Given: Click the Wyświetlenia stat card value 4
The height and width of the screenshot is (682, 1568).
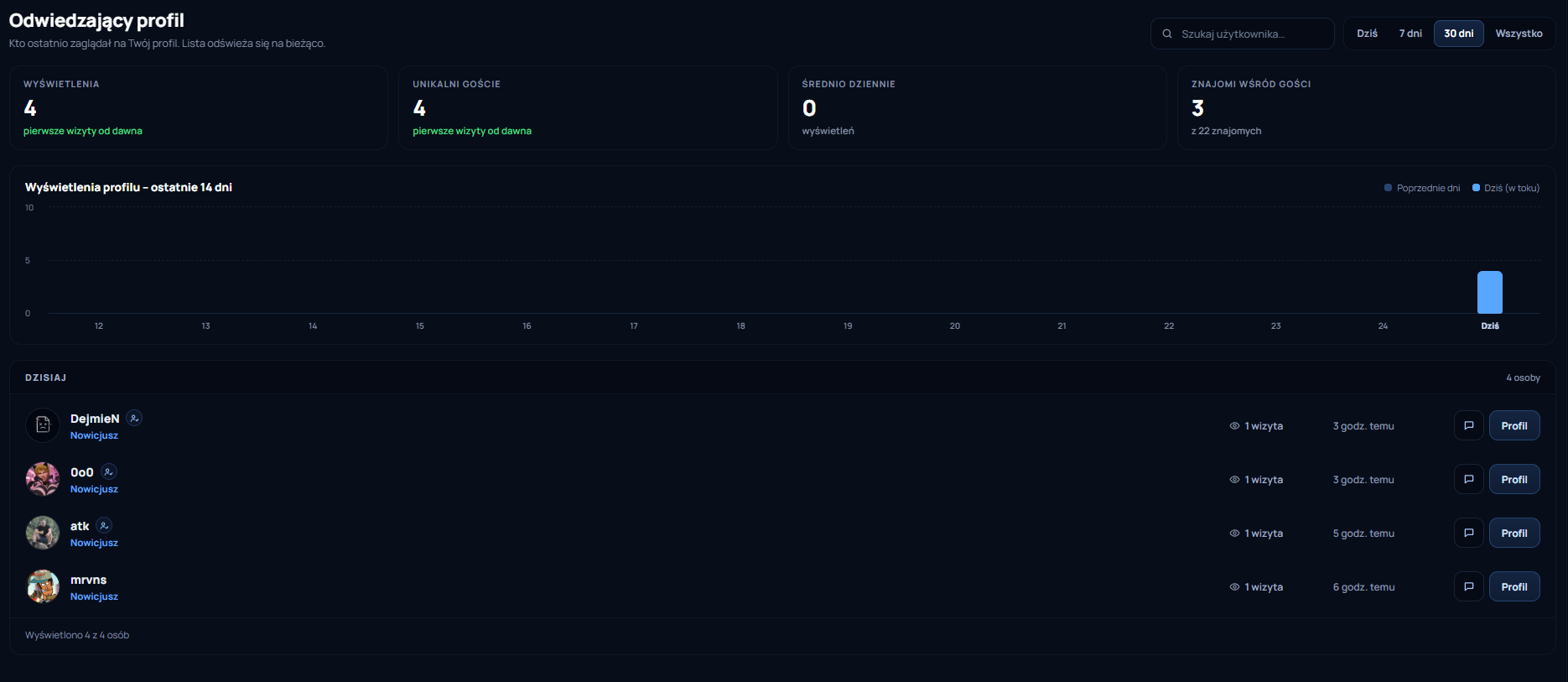Looking at the screenshot, I should pos(30,108).
